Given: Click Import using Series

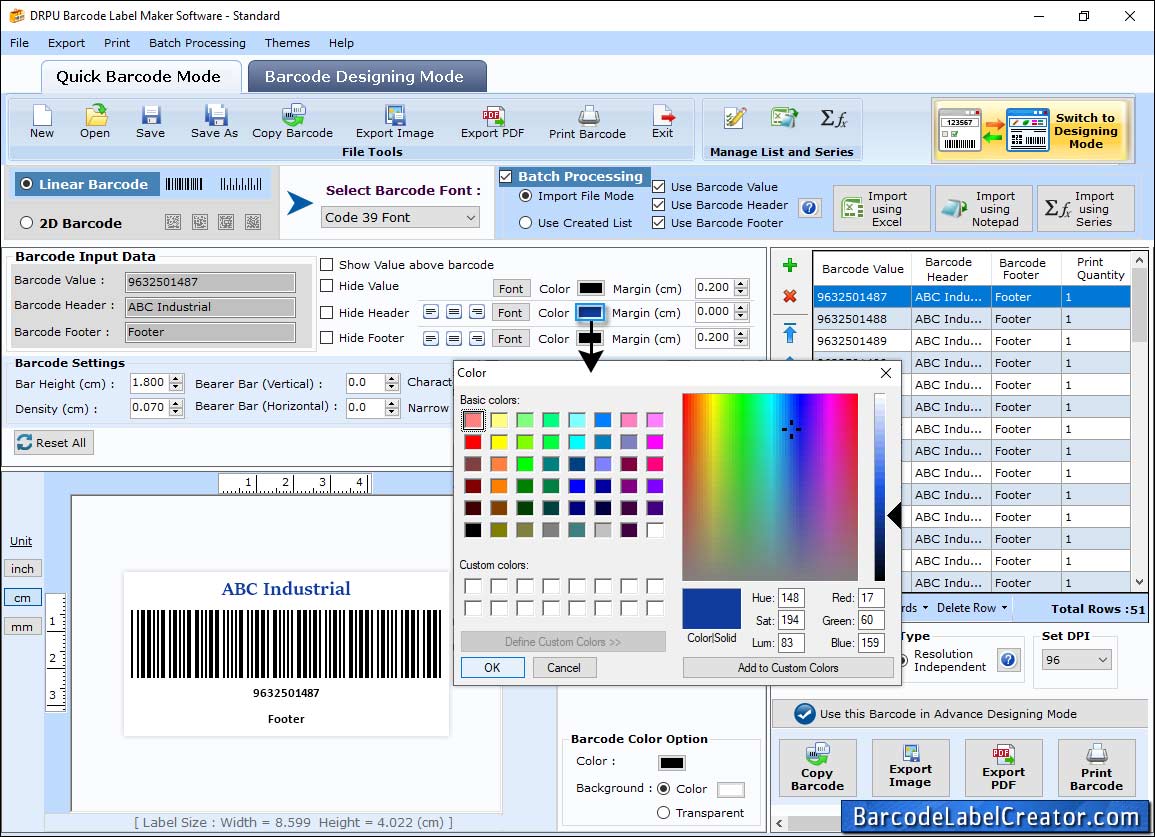Looking at the screenshot, I should (1086, 209).
